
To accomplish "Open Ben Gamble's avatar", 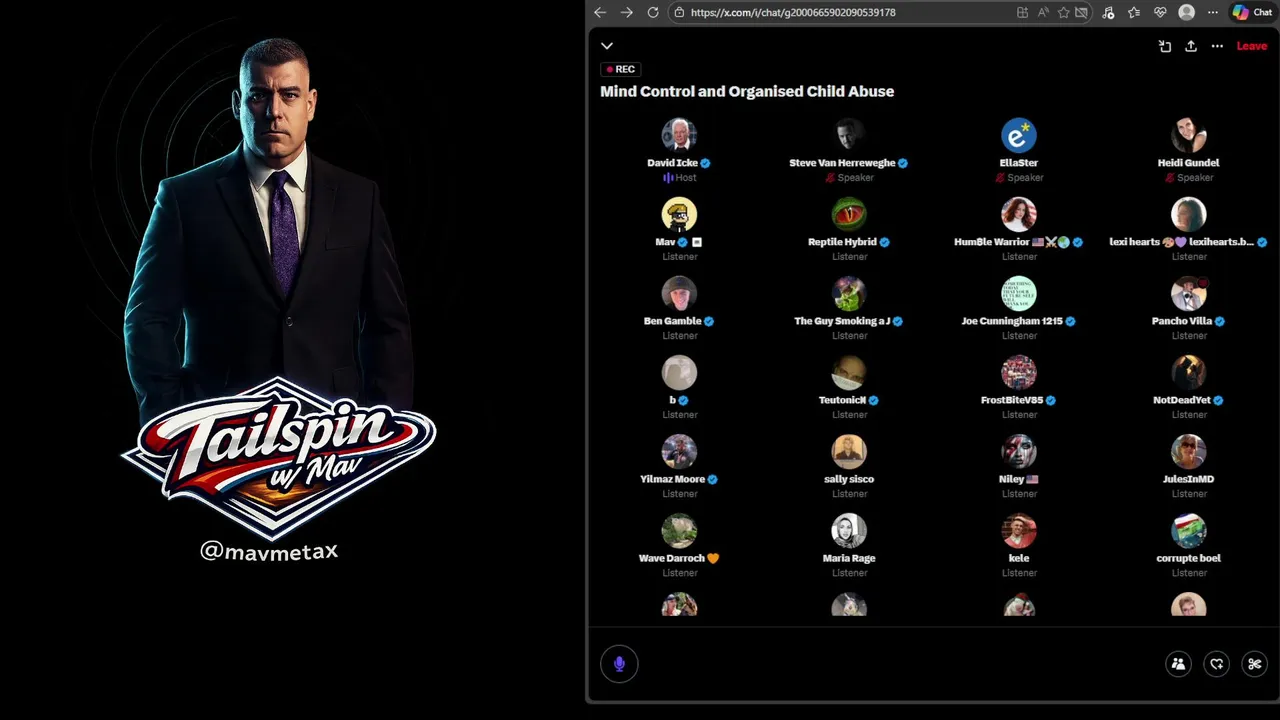I will [679, 293].
